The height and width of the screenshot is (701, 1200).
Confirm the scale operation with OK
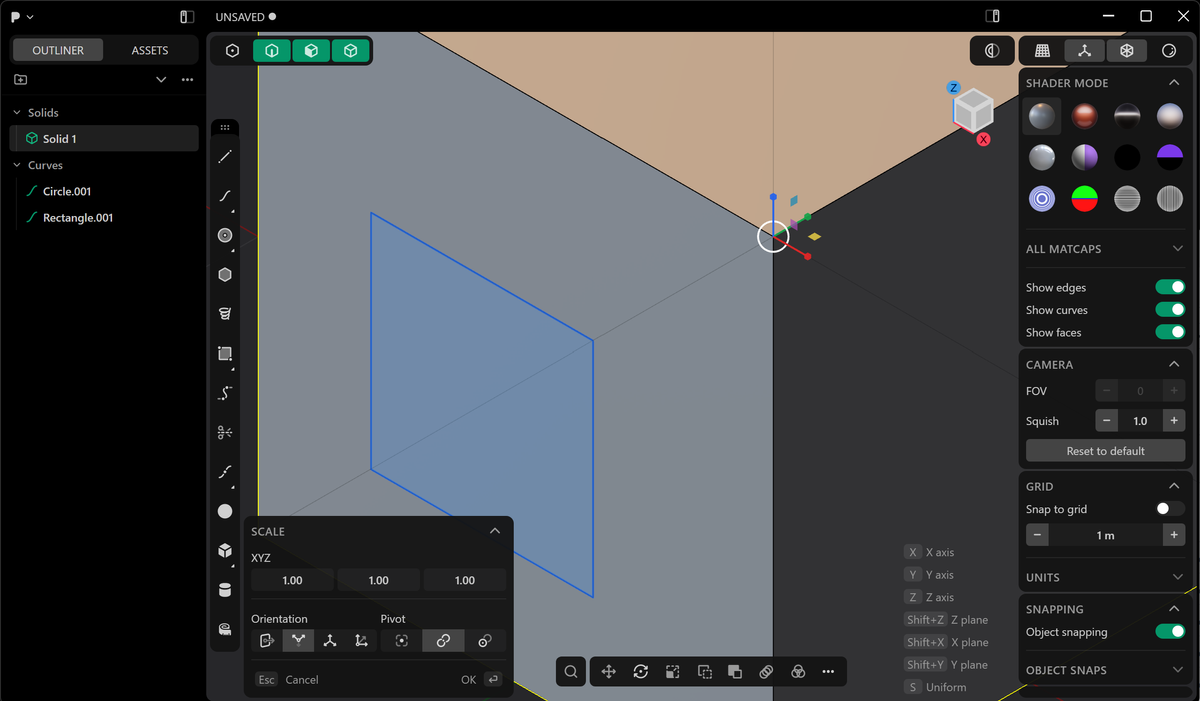[x=468, y=679]
